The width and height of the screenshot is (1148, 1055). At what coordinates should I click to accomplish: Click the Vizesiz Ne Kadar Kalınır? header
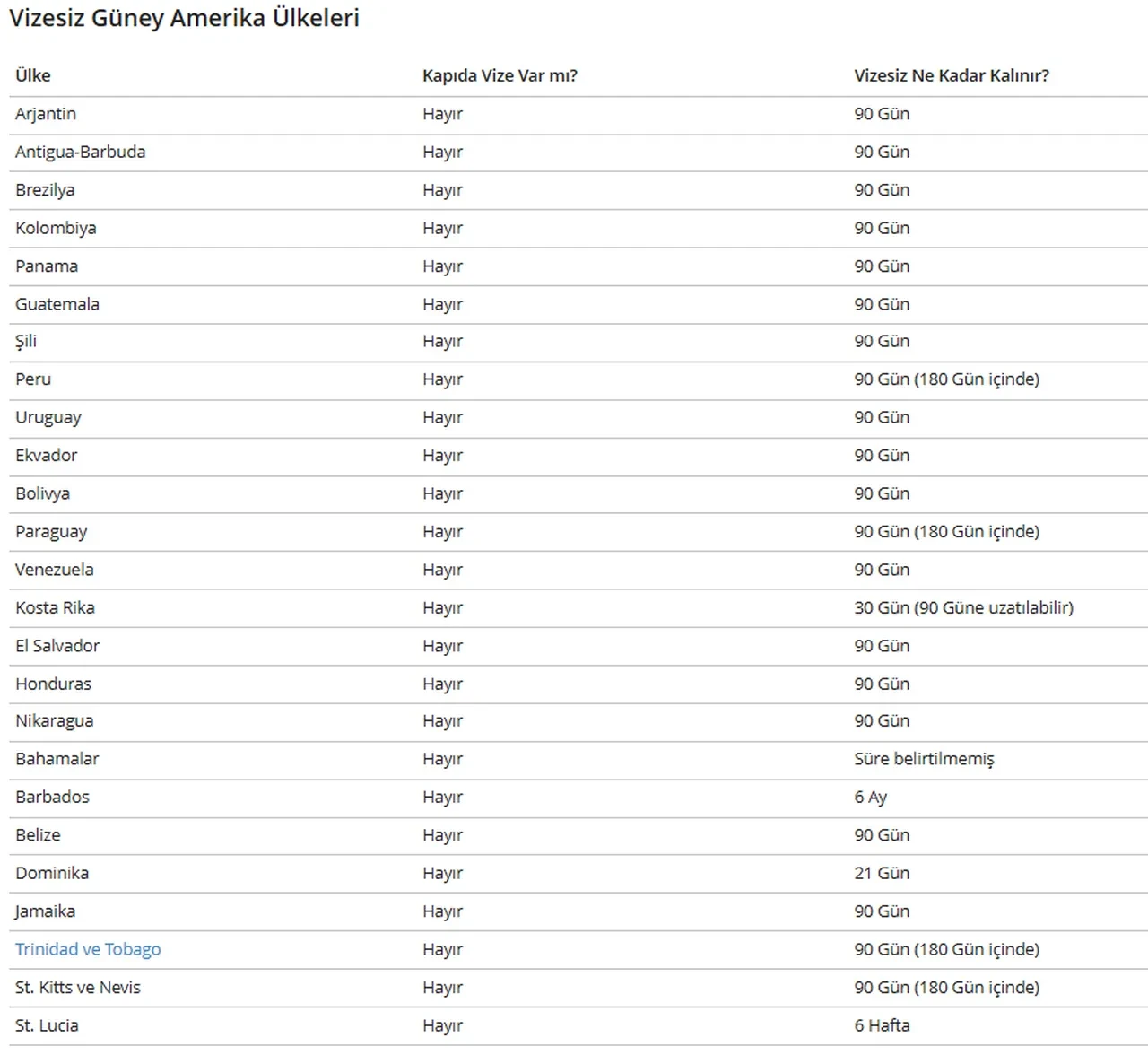point(951,75)
